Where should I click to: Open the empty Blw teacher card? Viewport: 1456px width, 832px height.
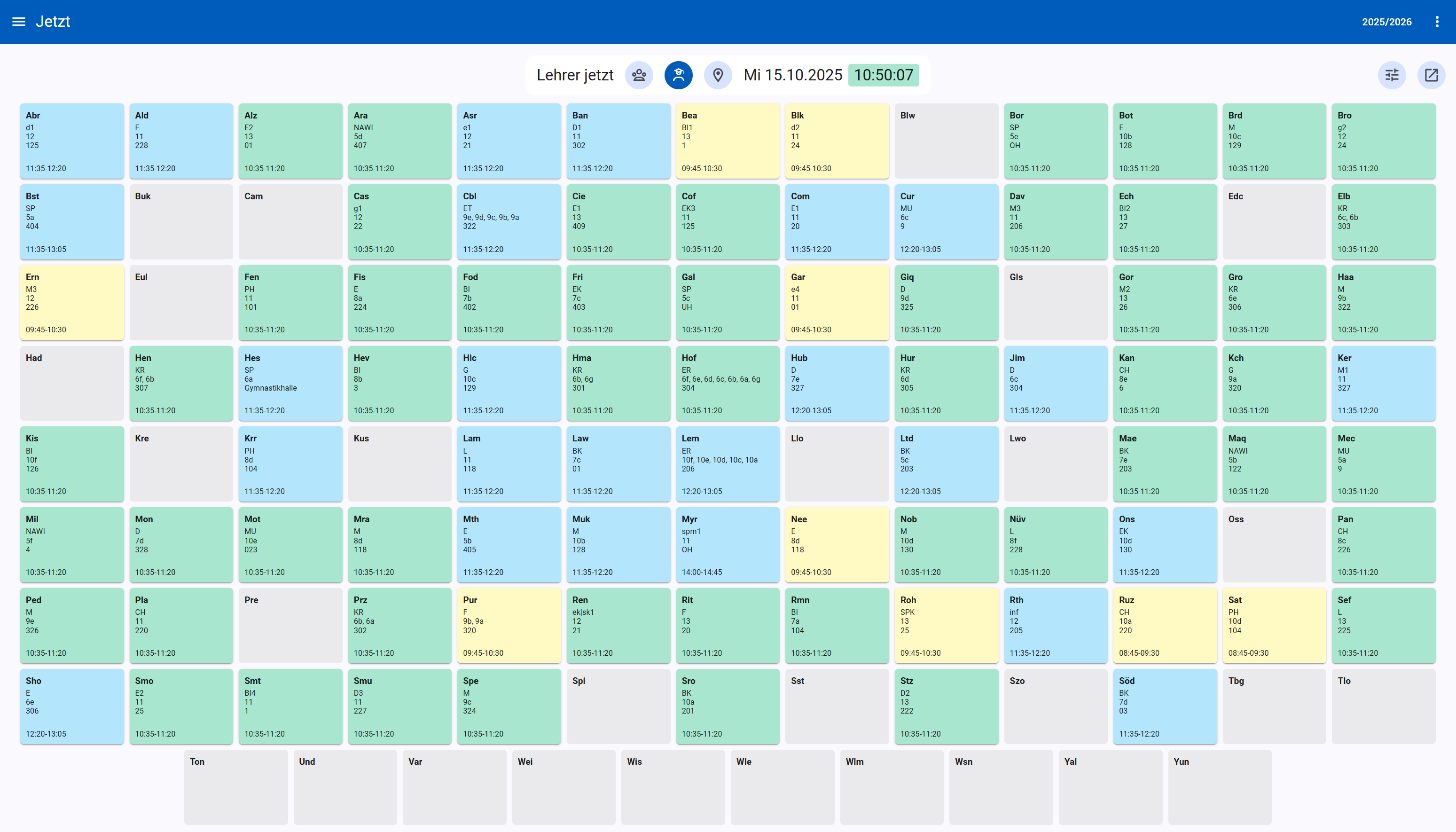click(x=946, y=141)
